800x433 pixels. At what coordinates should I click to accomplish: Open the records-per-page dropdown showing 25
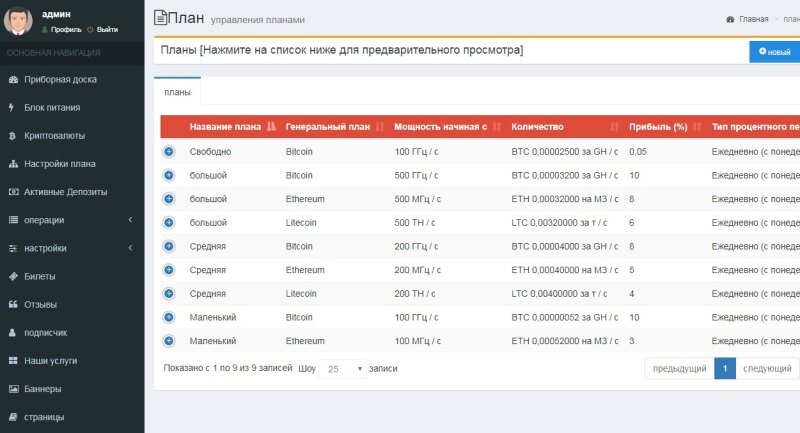(341, 369)
